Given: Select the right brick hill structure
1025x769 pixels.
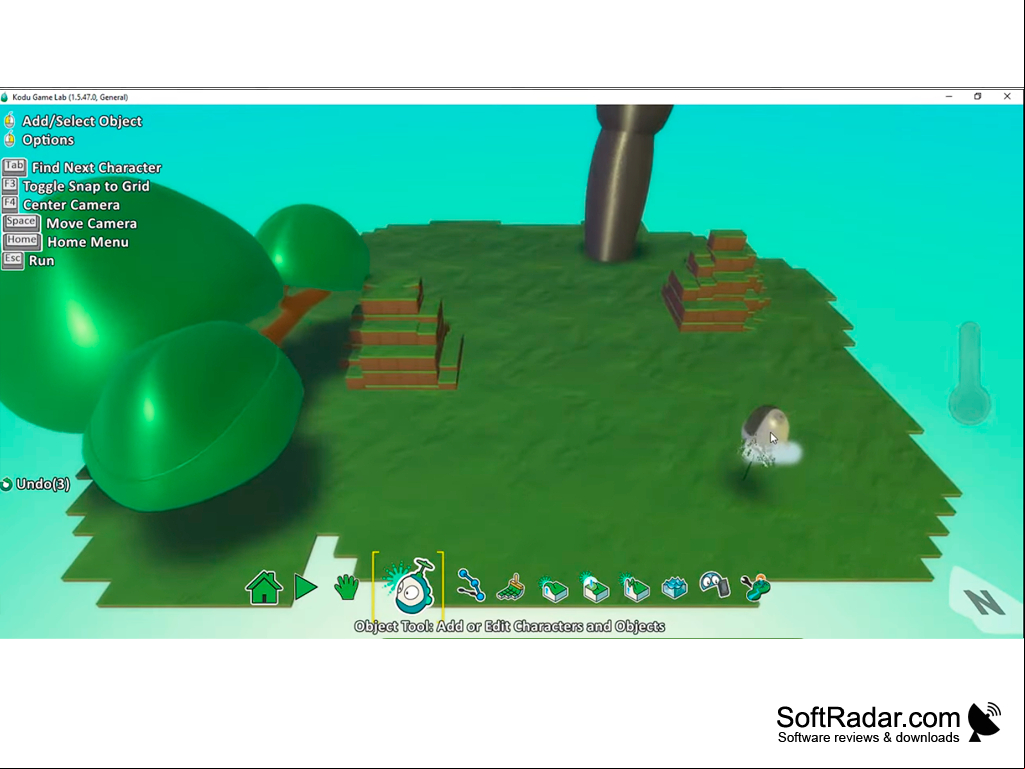Looking at the screenshot, I should point(716,281).
